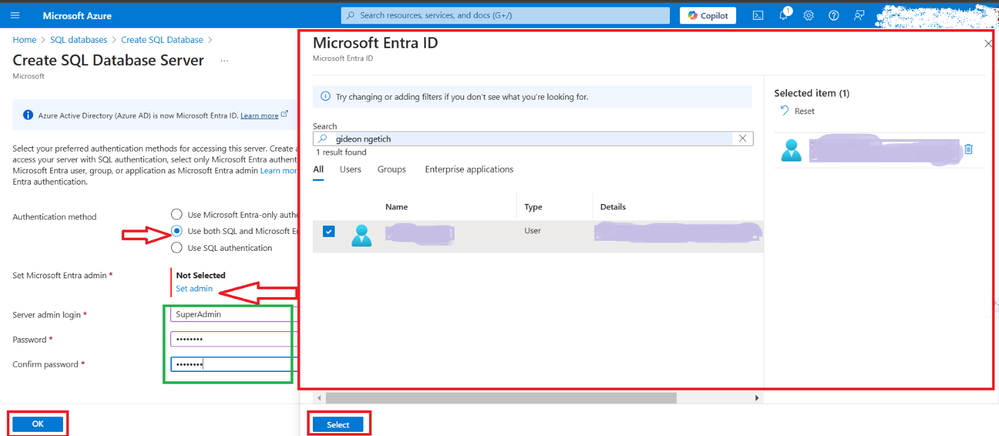The image size is (999, 436).
Task: Click the Select button
Action: click(x=338, y=425)
